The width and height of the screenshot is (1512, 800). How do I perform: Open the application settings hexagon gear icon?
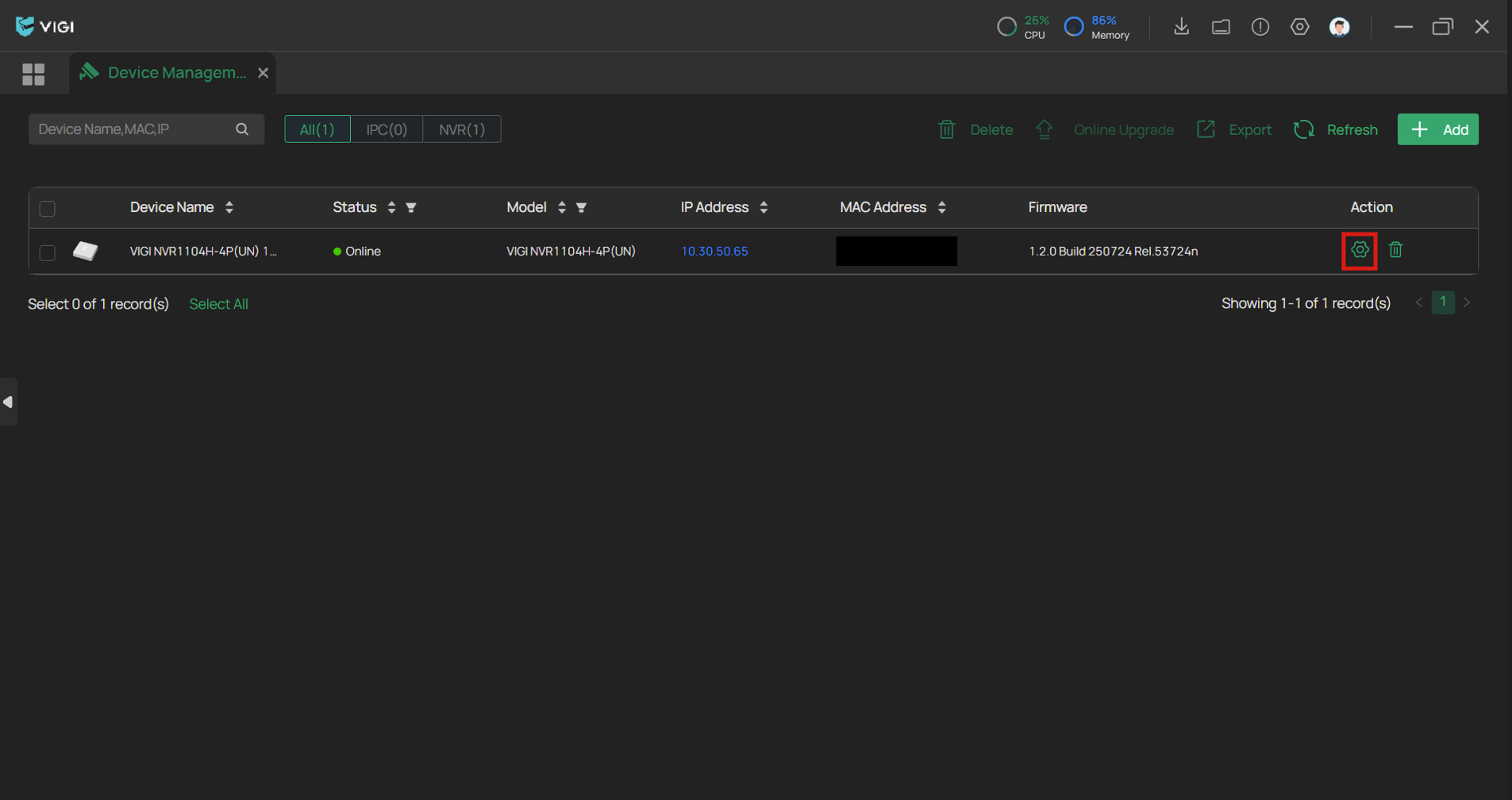click(1299, 26)
